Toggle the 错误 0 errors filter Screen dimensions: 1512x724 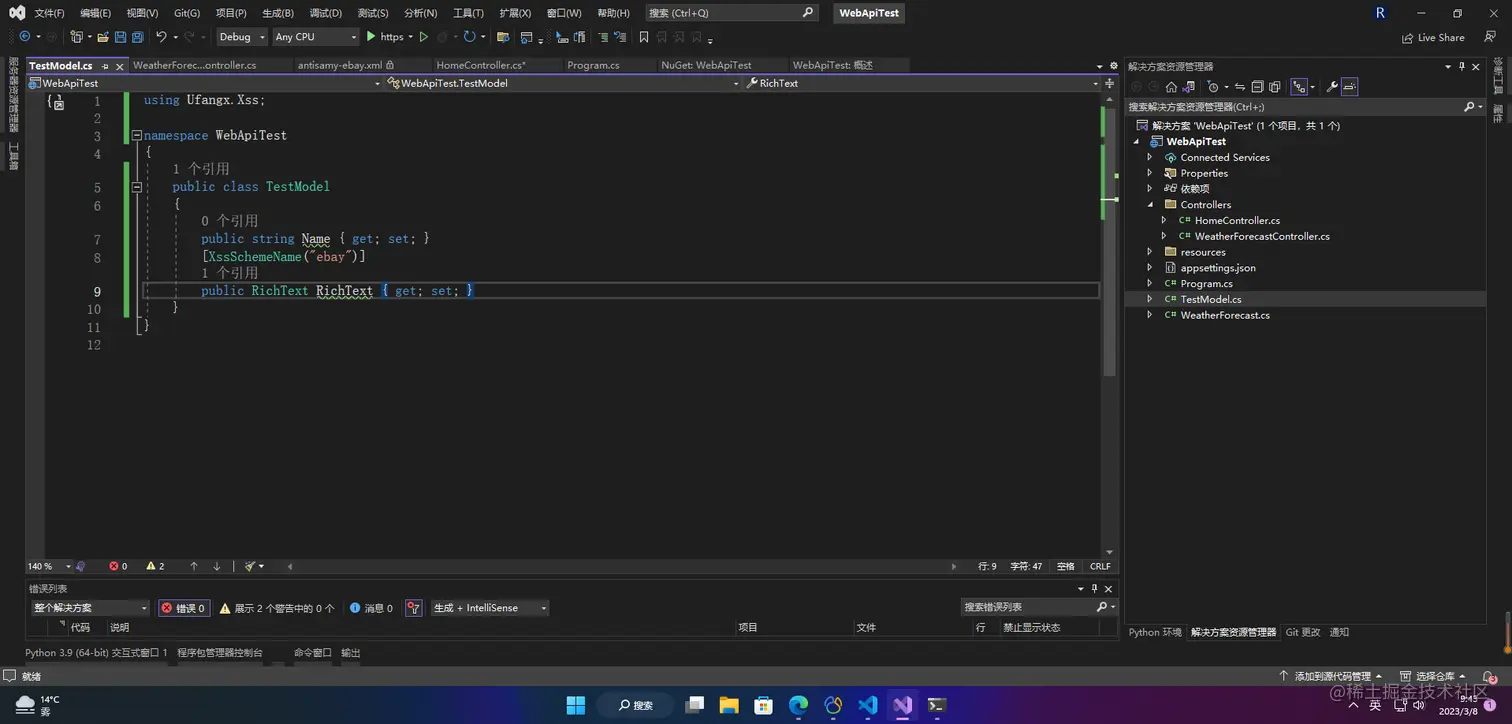(x=184, y=608)
